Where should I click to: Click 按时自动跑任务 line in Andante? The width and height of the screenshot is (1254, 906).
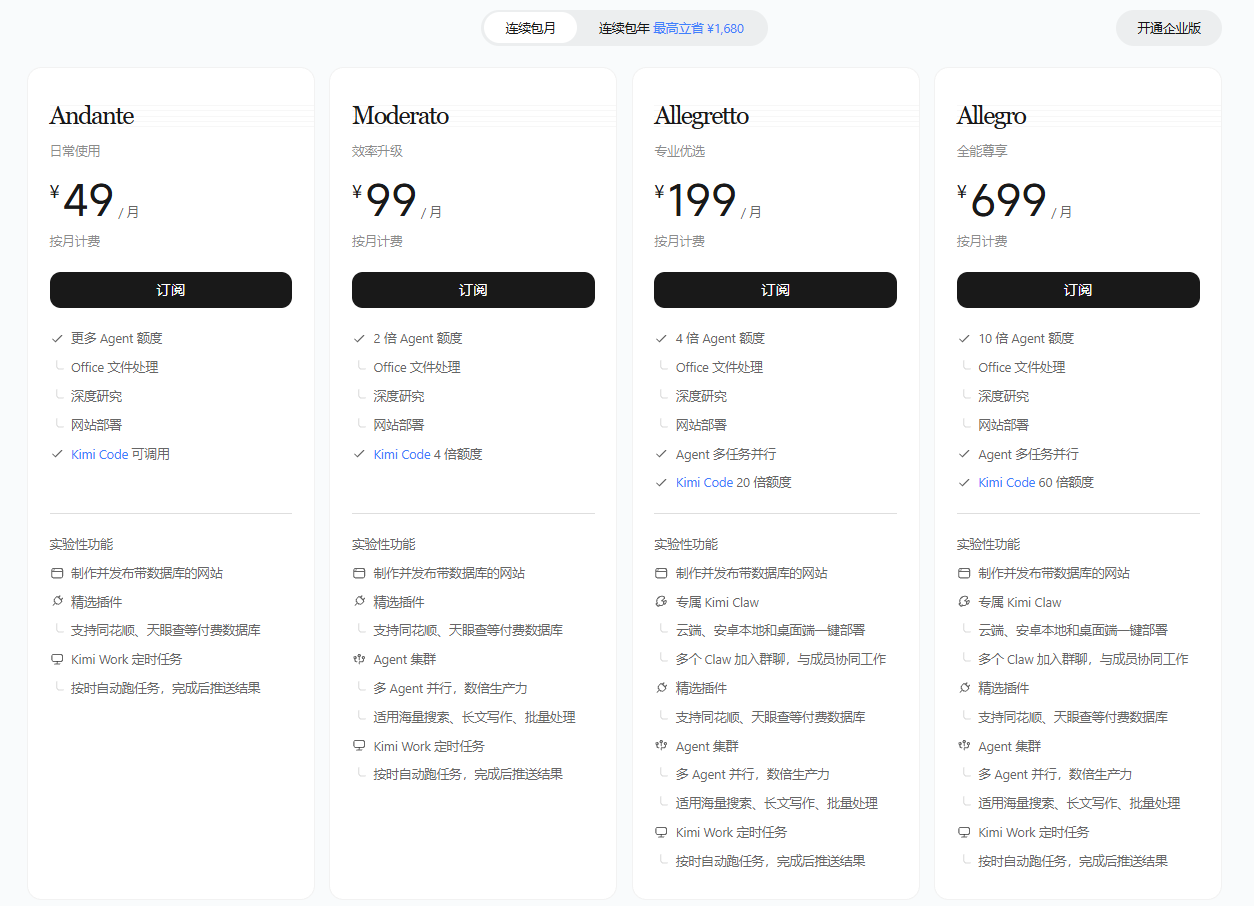point(165,688)
